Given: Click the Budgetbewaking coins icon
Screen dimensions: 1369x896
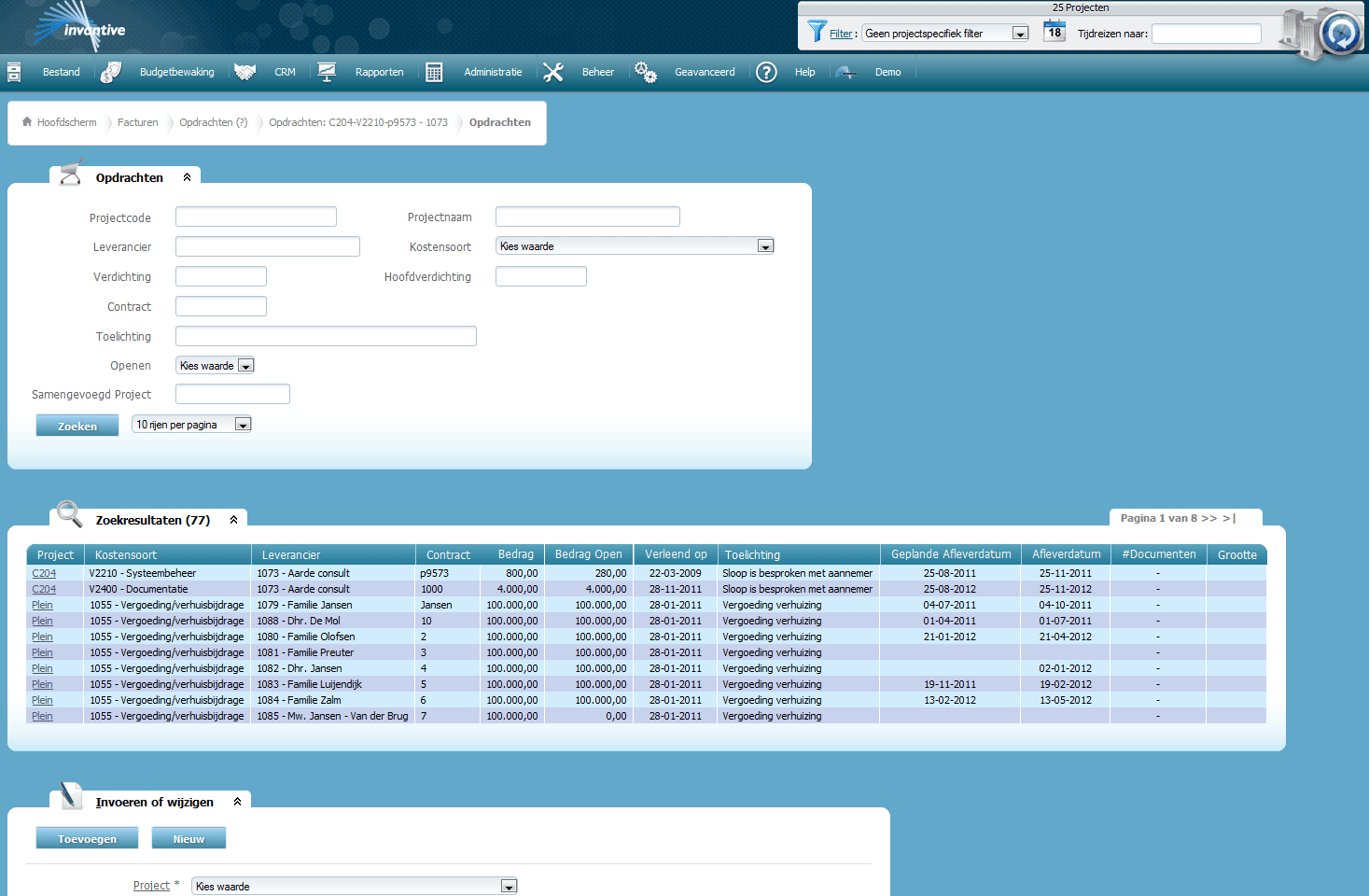Looking at the screenshot, I should (x=111, y=72).
